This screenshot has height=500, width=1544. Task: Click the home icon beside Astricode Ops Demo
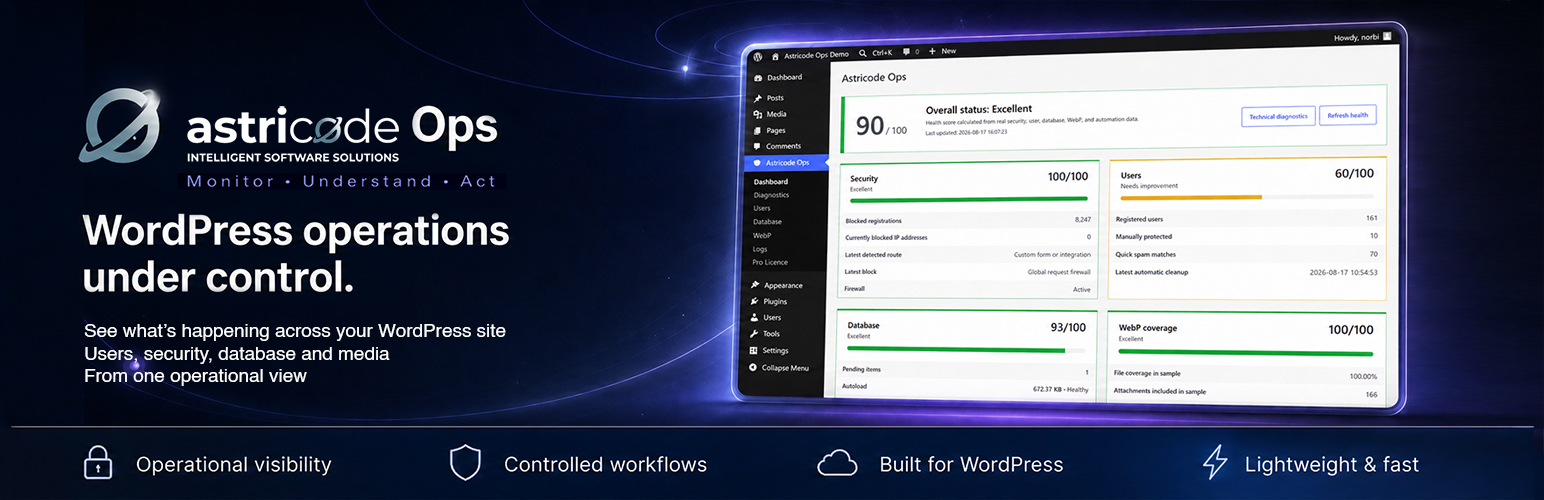[x=775, y=56]
